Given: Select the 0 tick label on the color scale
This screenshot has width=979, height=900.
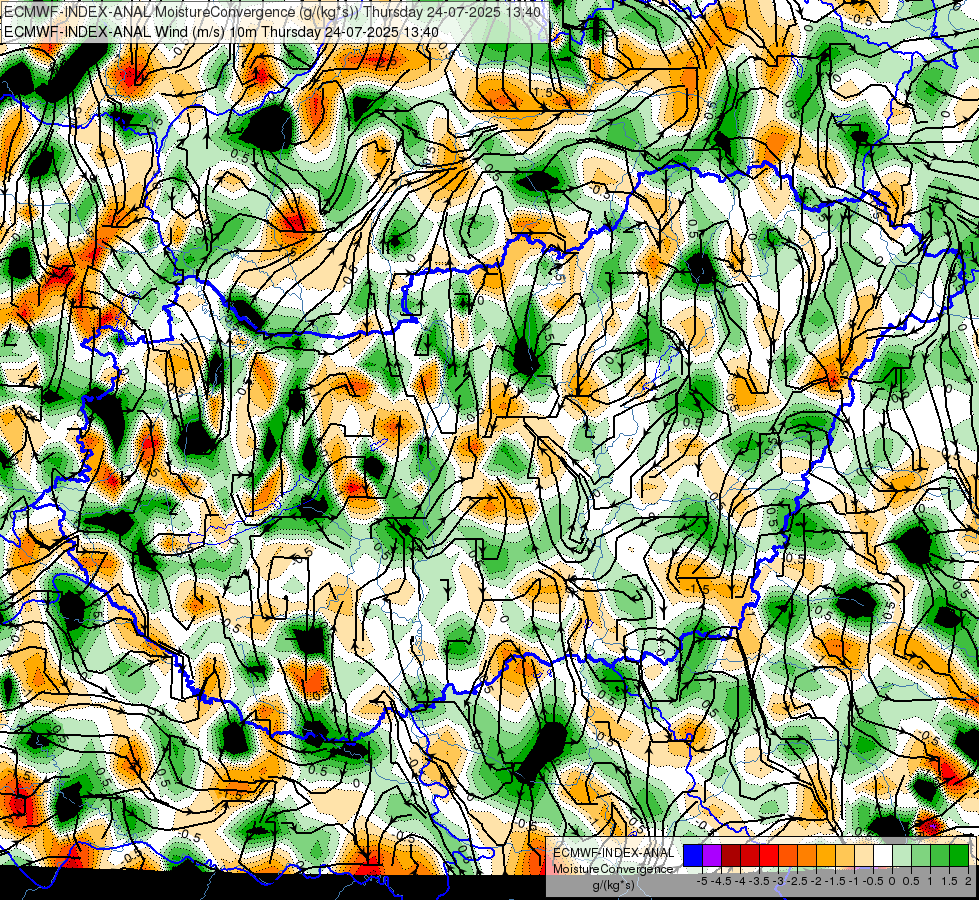Looking at the screenshot, I should [x=892, y=881].
